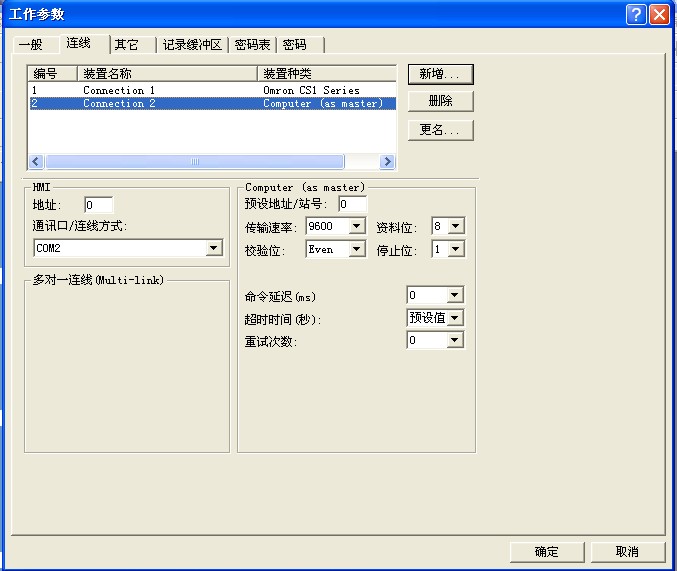Expand the 资料位 dropdown
The height and width of the screenshot is (571, 677).
pyautogui.click(x=455, y=227)
